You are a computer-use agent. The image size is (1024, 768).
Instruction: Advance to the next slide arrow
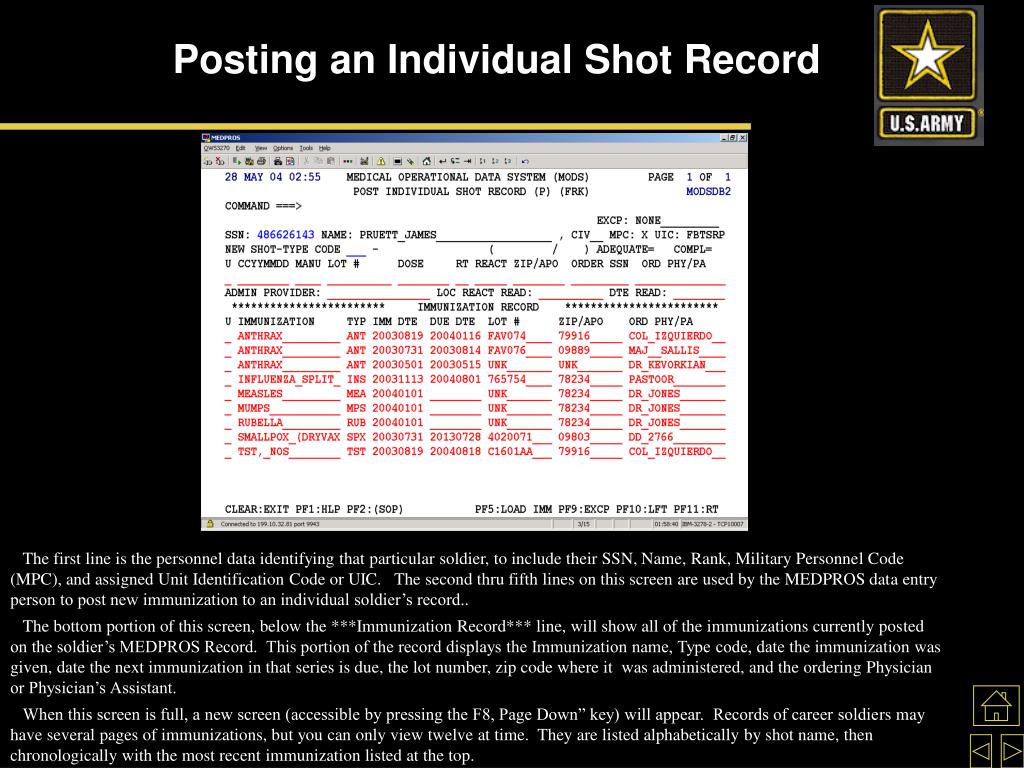(x=1012, y=751)
